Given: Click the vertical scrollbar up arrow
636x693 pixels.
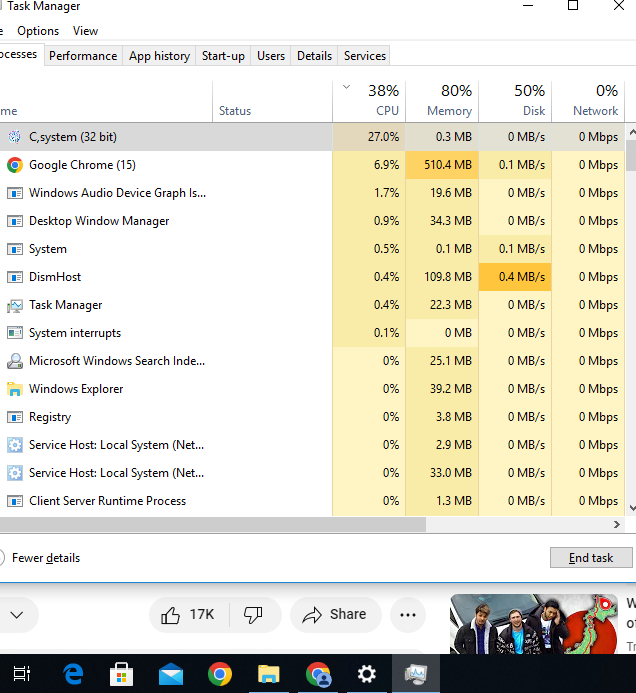Looking at the screenshot, I should pyautogui.click(x=631, y=132).
